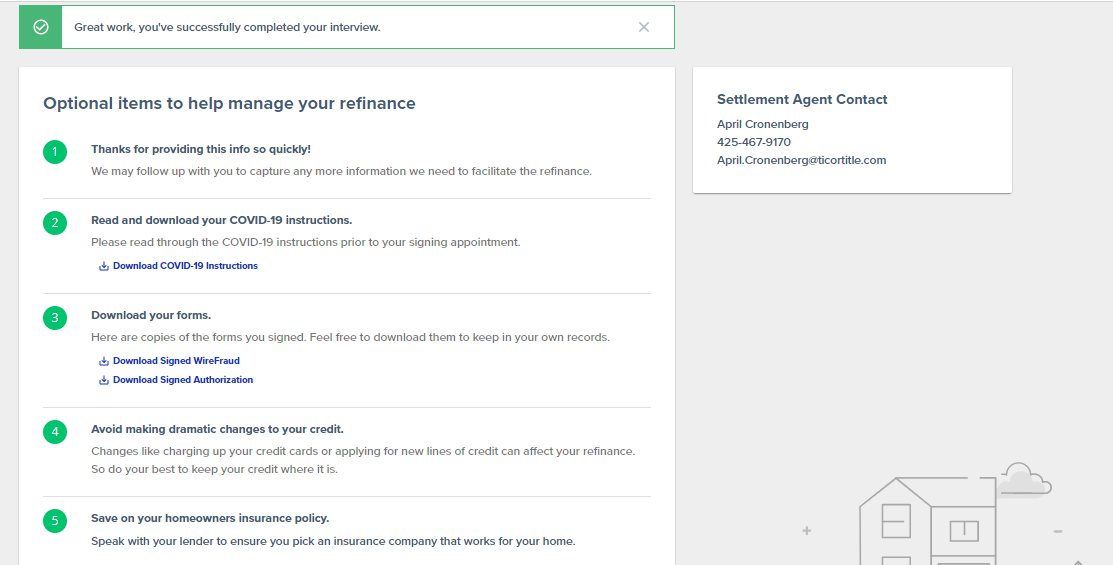Open Download Signed Authorization link
The height and width of the screenshot is (565, 1113).
pyautogui.click(x=183, y=380)
